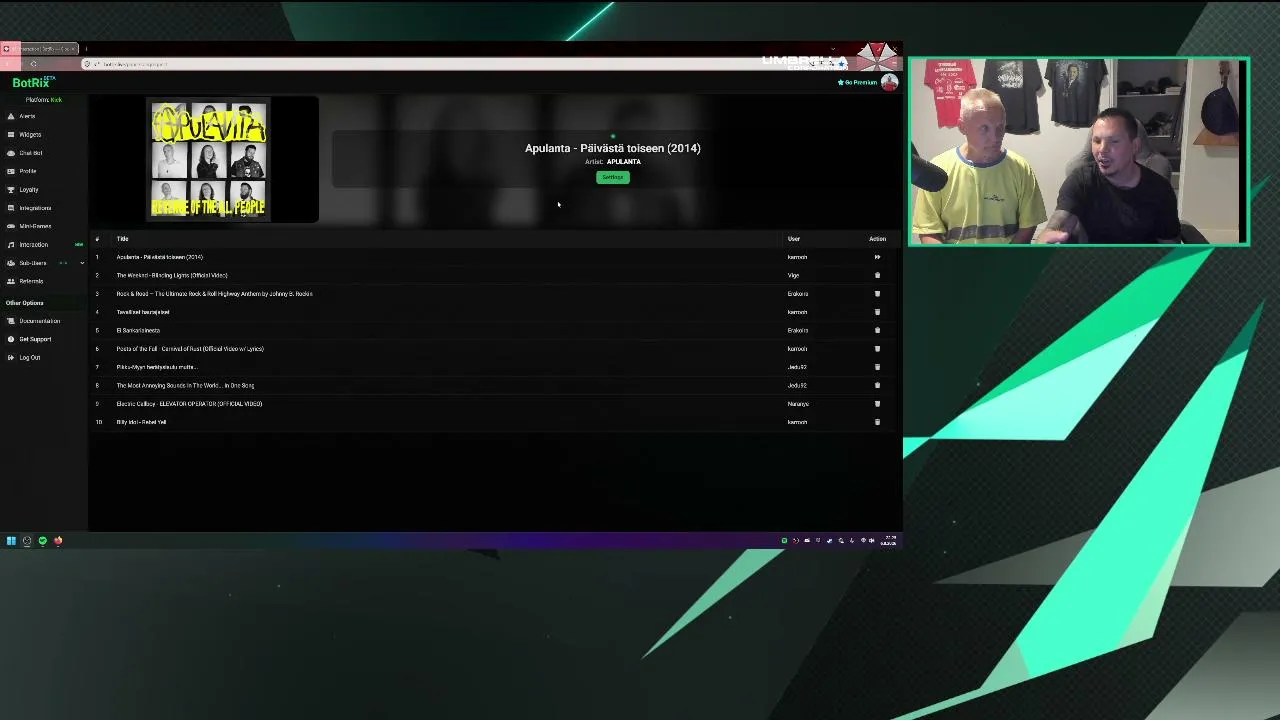1280x720 pixels.
Task: Click the Log Out link
Action: pos(30,357)
